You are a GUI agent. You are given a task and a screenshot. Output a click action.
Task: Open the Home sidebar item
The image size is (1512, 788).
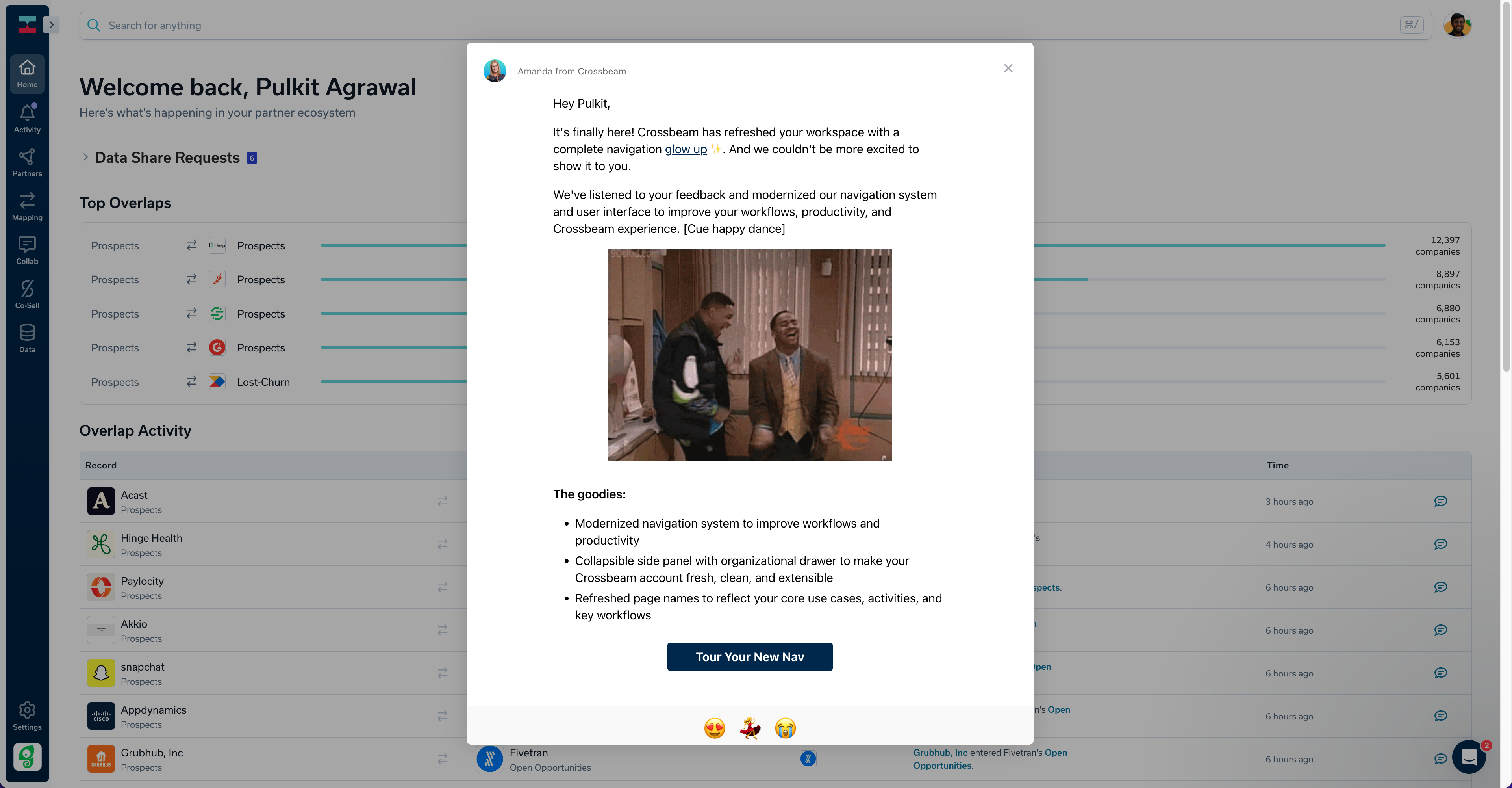(27, 74)
